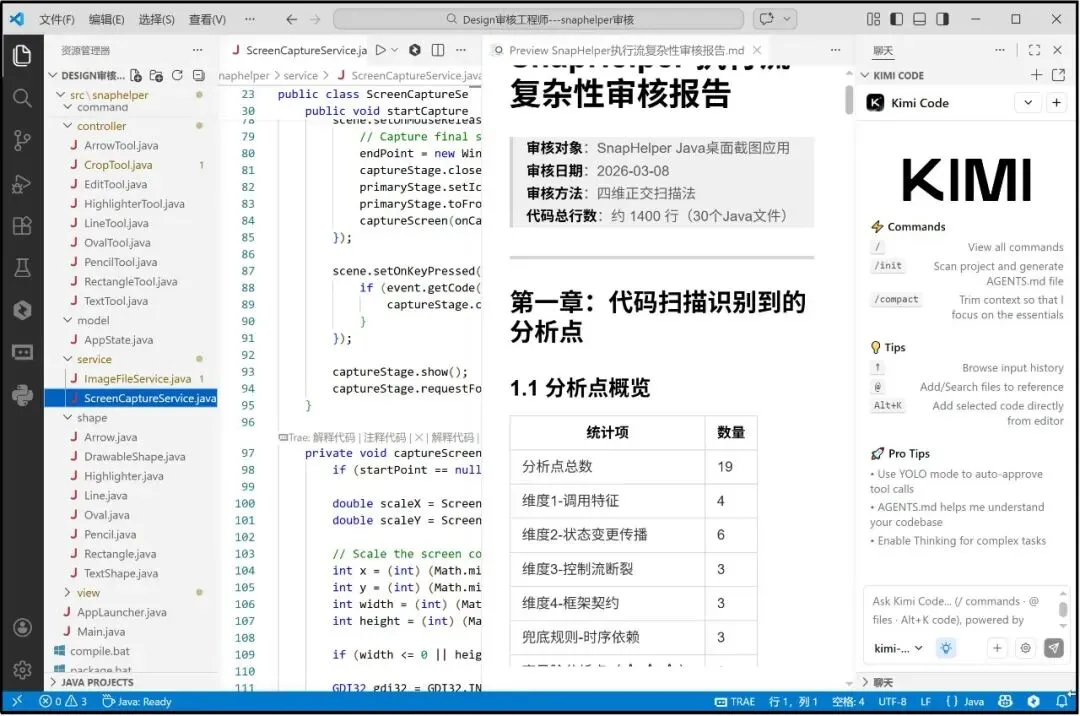Screen dimensions: 1080x716
Task: Open the Explorer view in activity bar
Action: [21, 55]
